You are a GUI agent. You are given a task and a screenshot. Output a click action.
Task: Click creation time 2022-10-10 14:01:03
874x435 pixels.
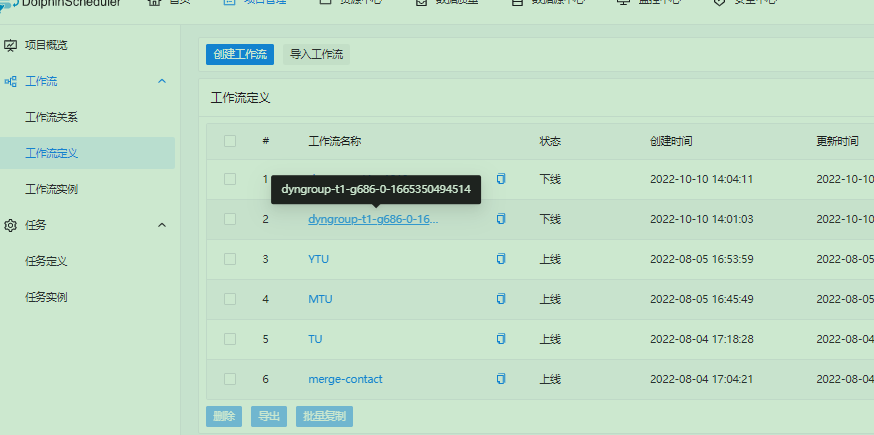pyautogui.click(x=702, y=219)
